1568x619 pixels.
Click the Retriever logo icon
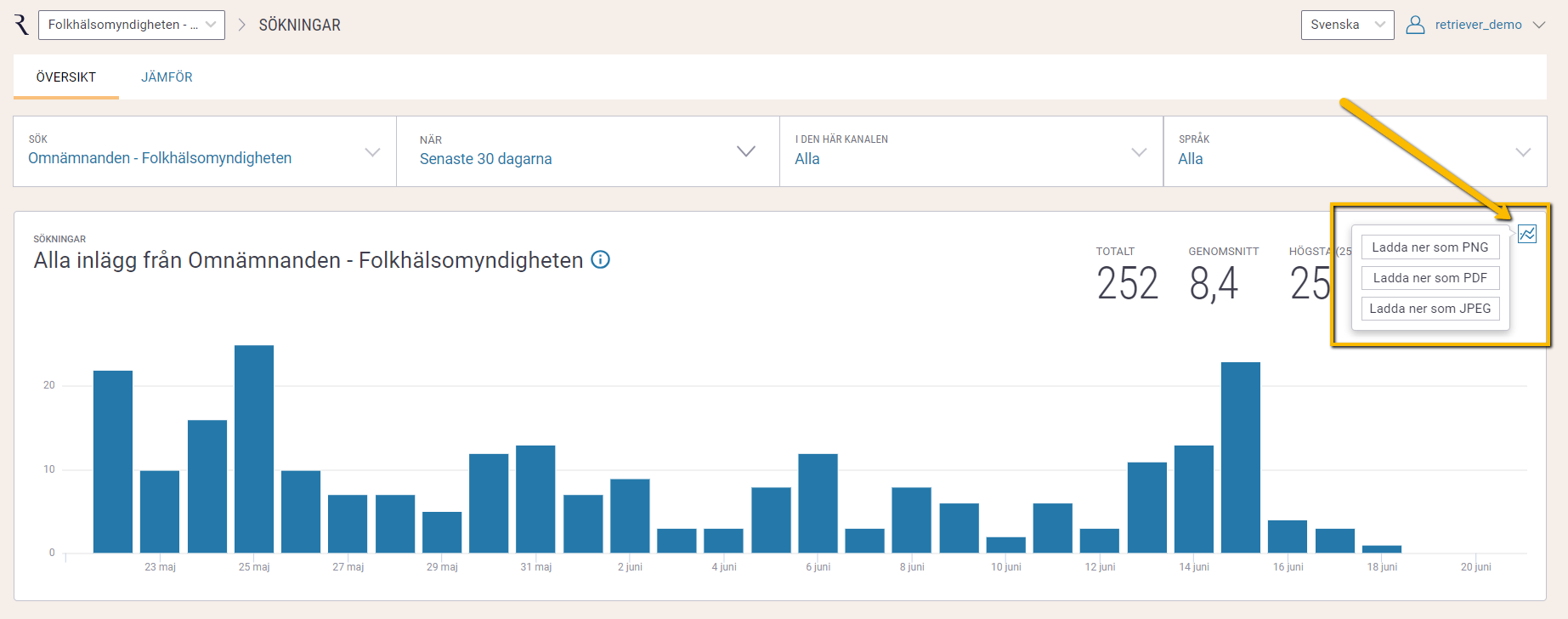coord(22,25)
